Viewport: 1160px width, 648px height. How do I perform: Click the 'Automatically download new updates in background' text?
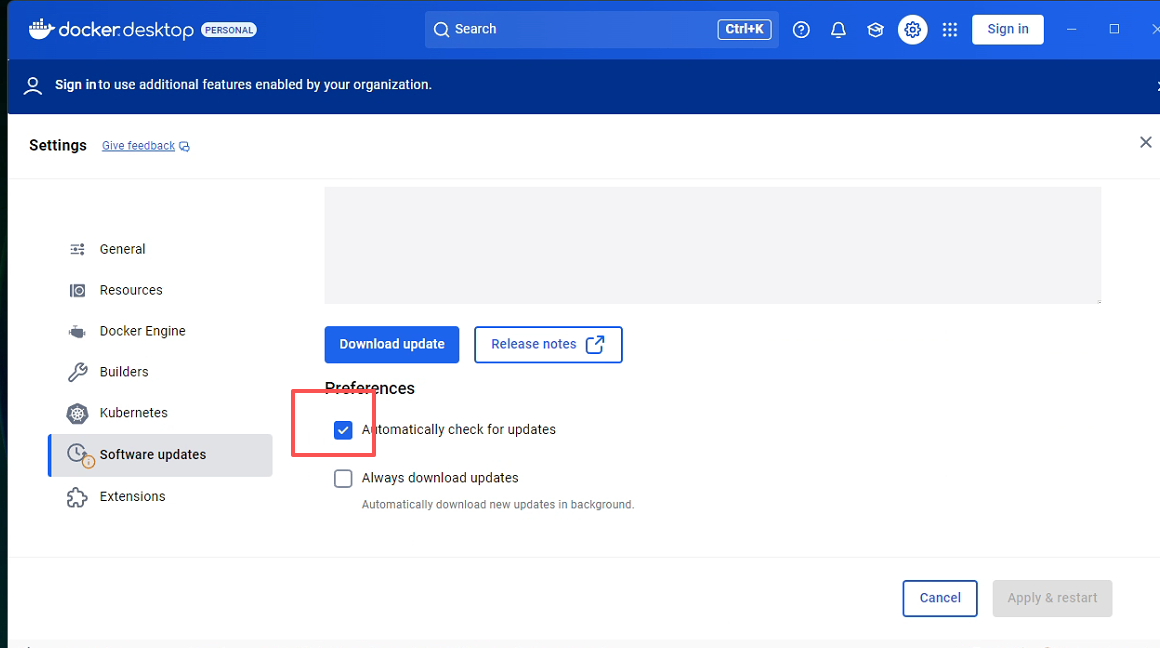click(497, 504)
